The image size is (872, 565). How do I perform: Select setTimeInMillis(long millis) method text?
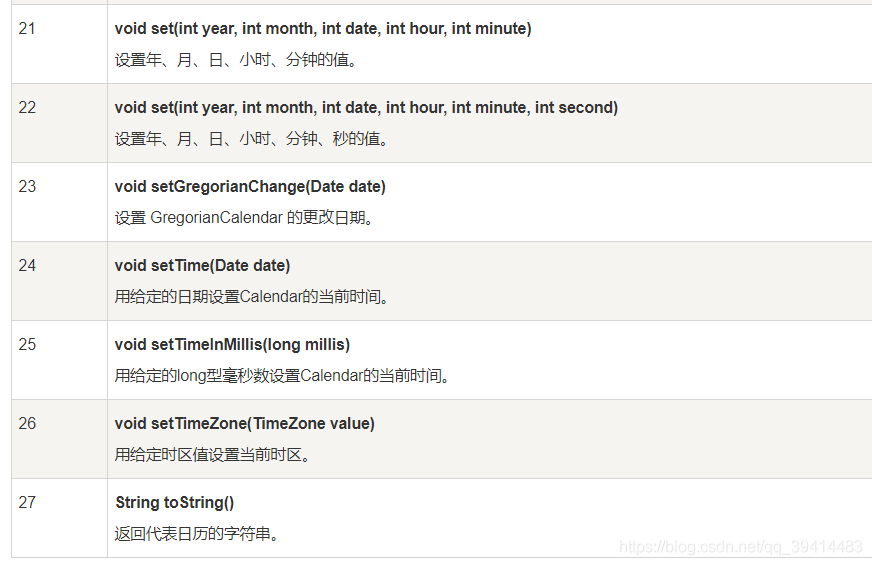click(x=232, y=344)
